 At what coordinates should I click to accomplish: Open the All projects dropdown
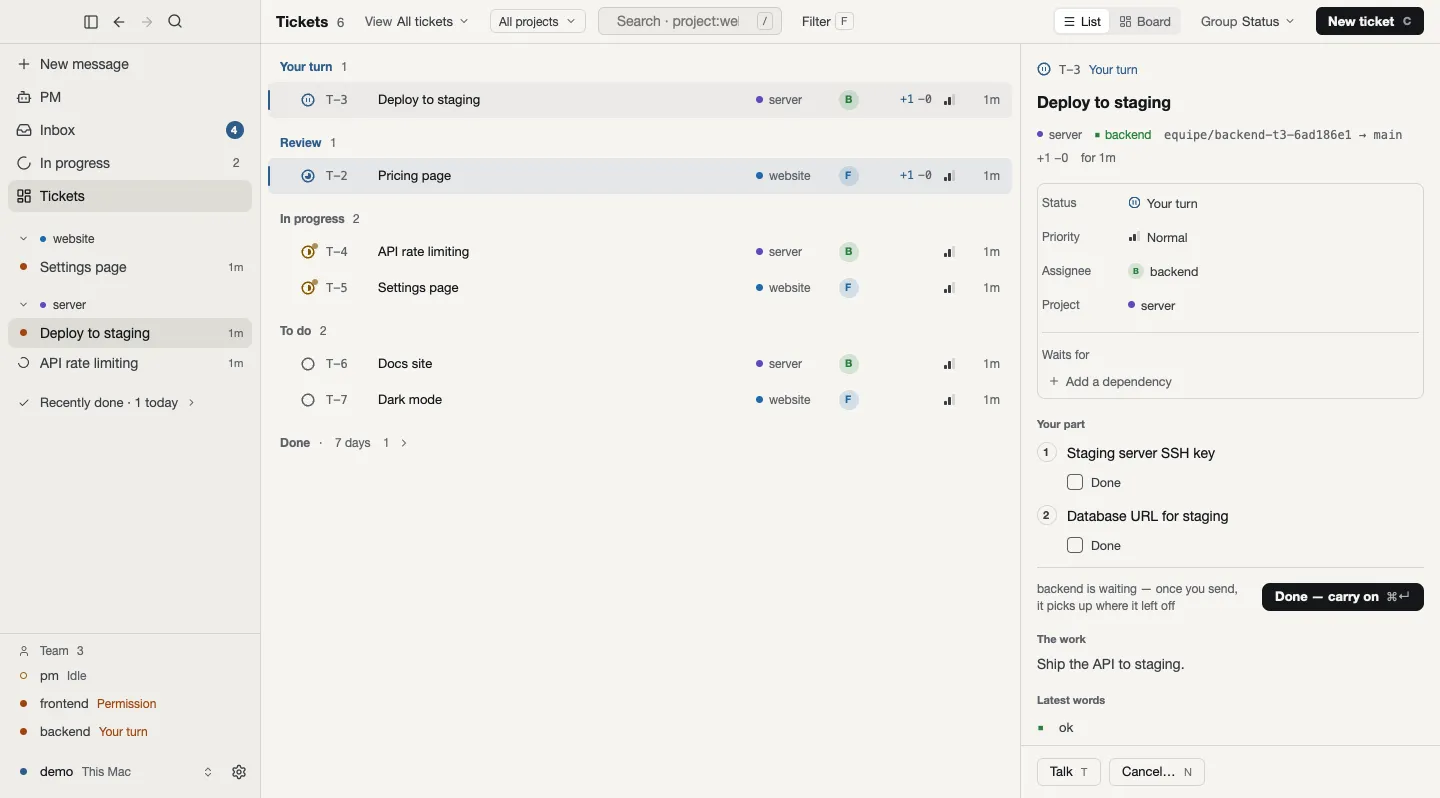(538, 21)
